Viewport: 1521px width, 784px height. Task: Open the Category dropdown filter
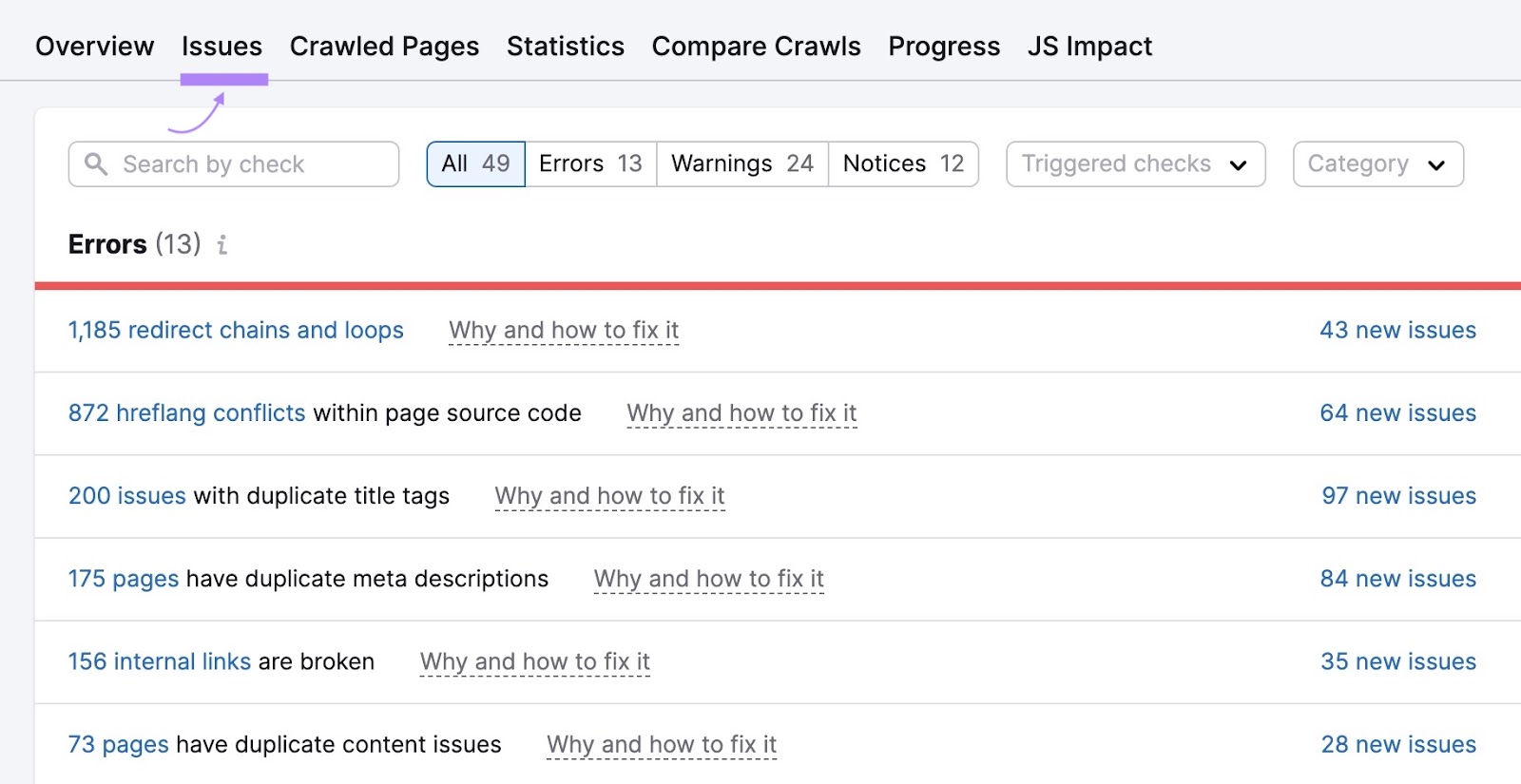point(1377,164)
